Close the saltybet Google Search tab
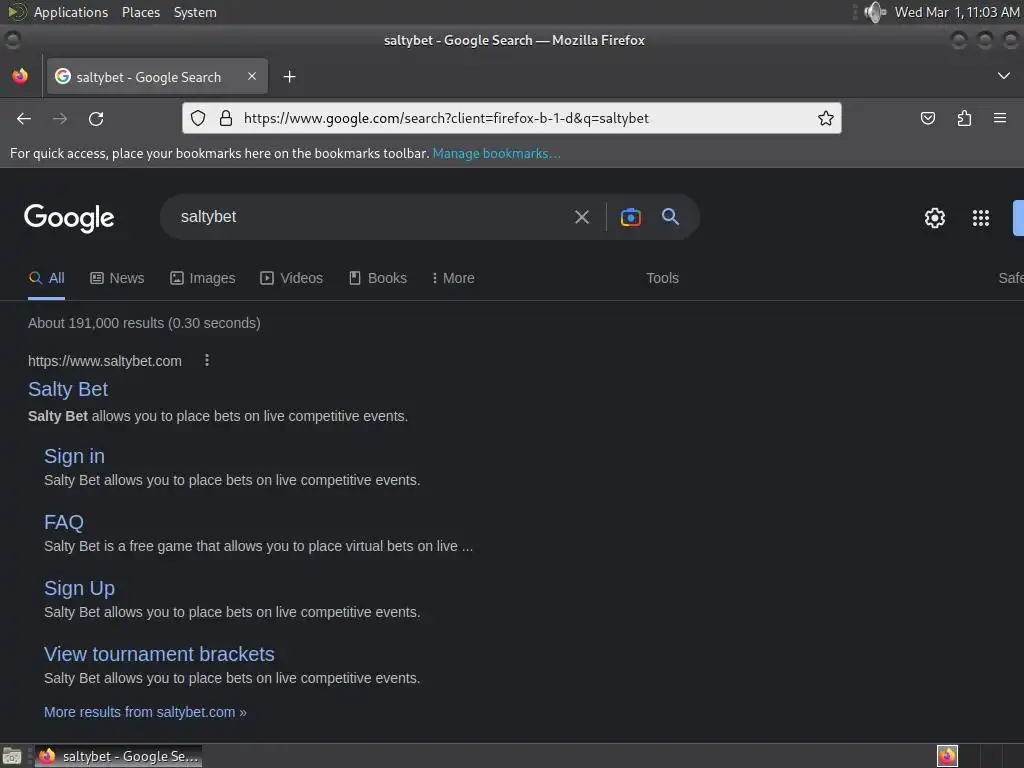The image size is (1024, 768). [252, 76]
